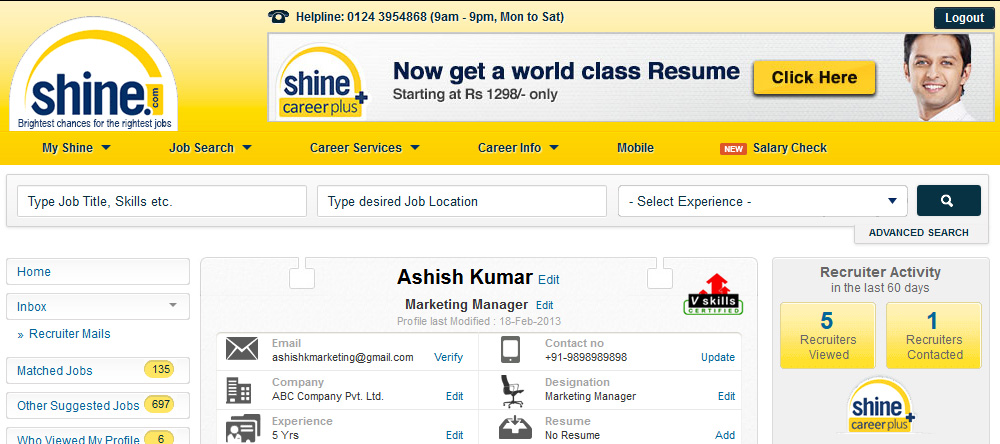The width and height of the screenshot is (1000, 444).
Task: Open the 1 Recruiters Contacted tile
Action: coord(934,336)
